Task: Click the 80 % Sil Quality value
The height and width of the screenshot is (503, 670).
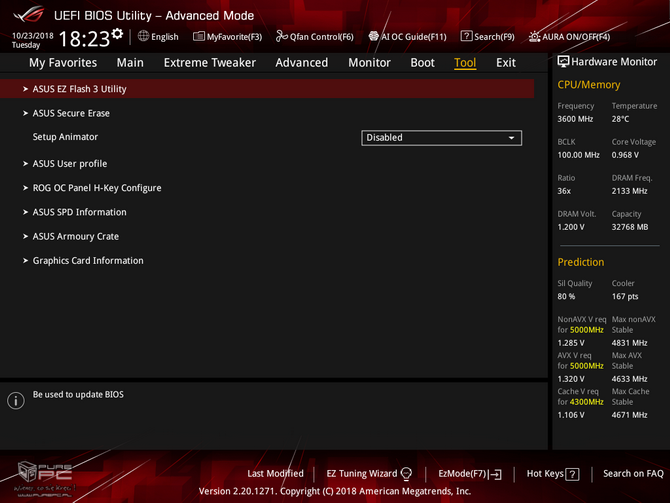Action: pos(566,297)
